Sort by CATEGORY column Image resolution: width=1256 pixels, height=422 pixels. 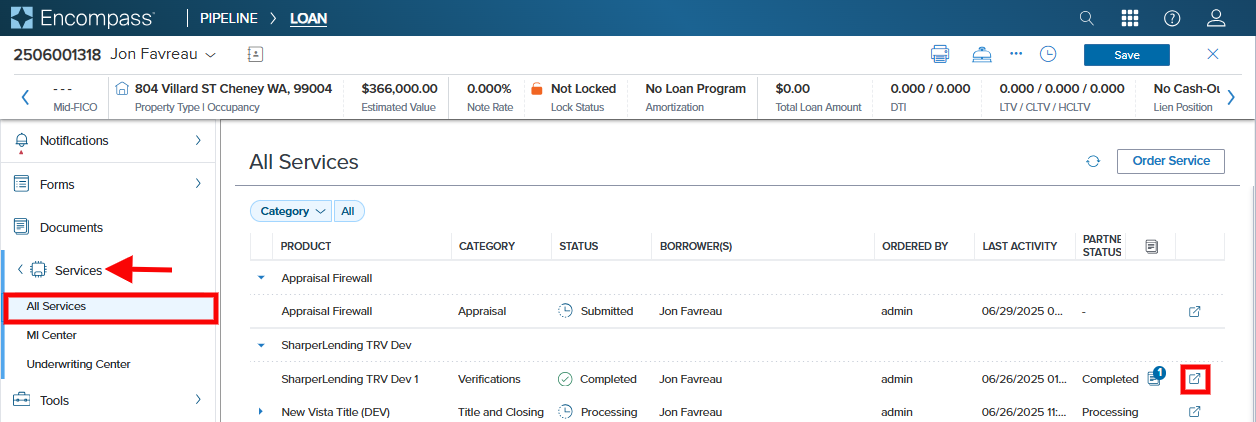point(487,246)
